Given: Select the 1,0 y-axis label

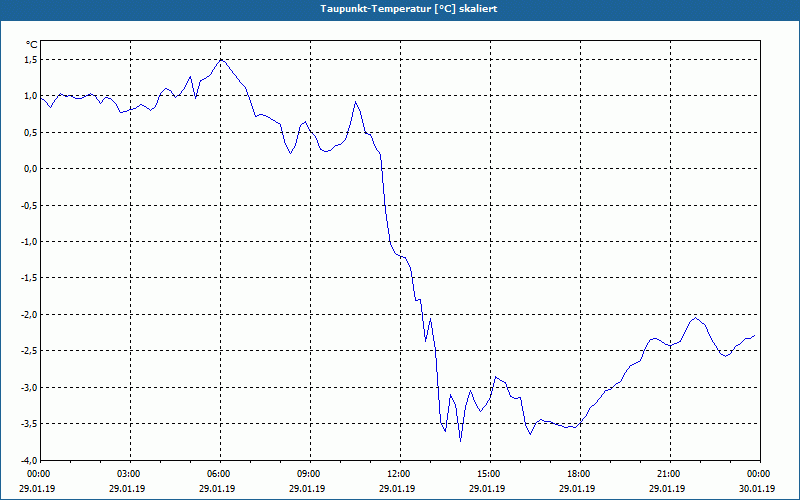Looking at the screenshot, I should pos(31,96).
